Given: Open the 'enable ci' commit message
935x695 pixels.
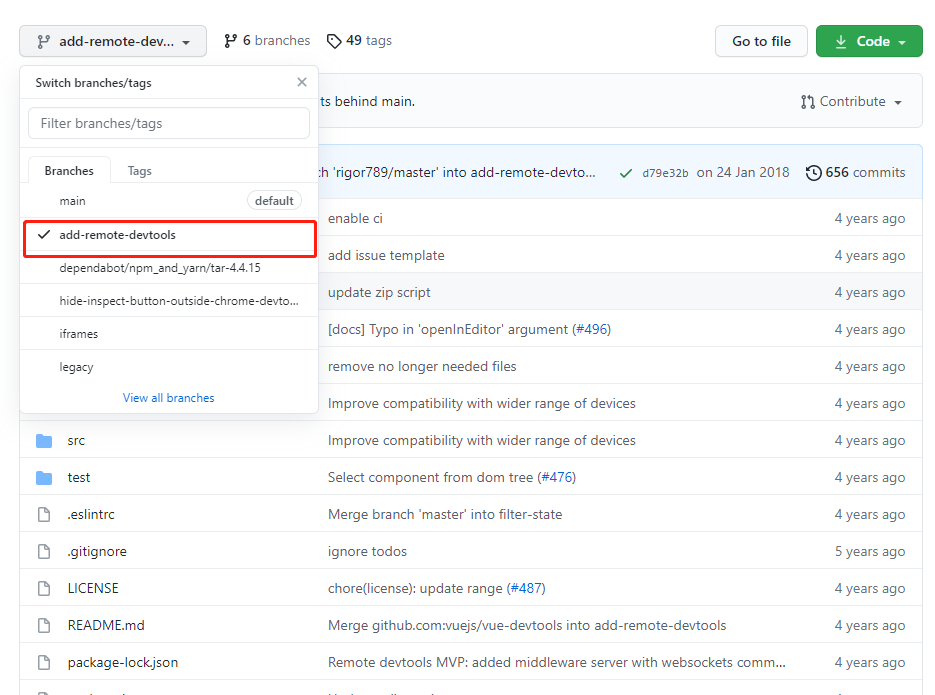Looking at the screenshot, I should click(355, 219).
